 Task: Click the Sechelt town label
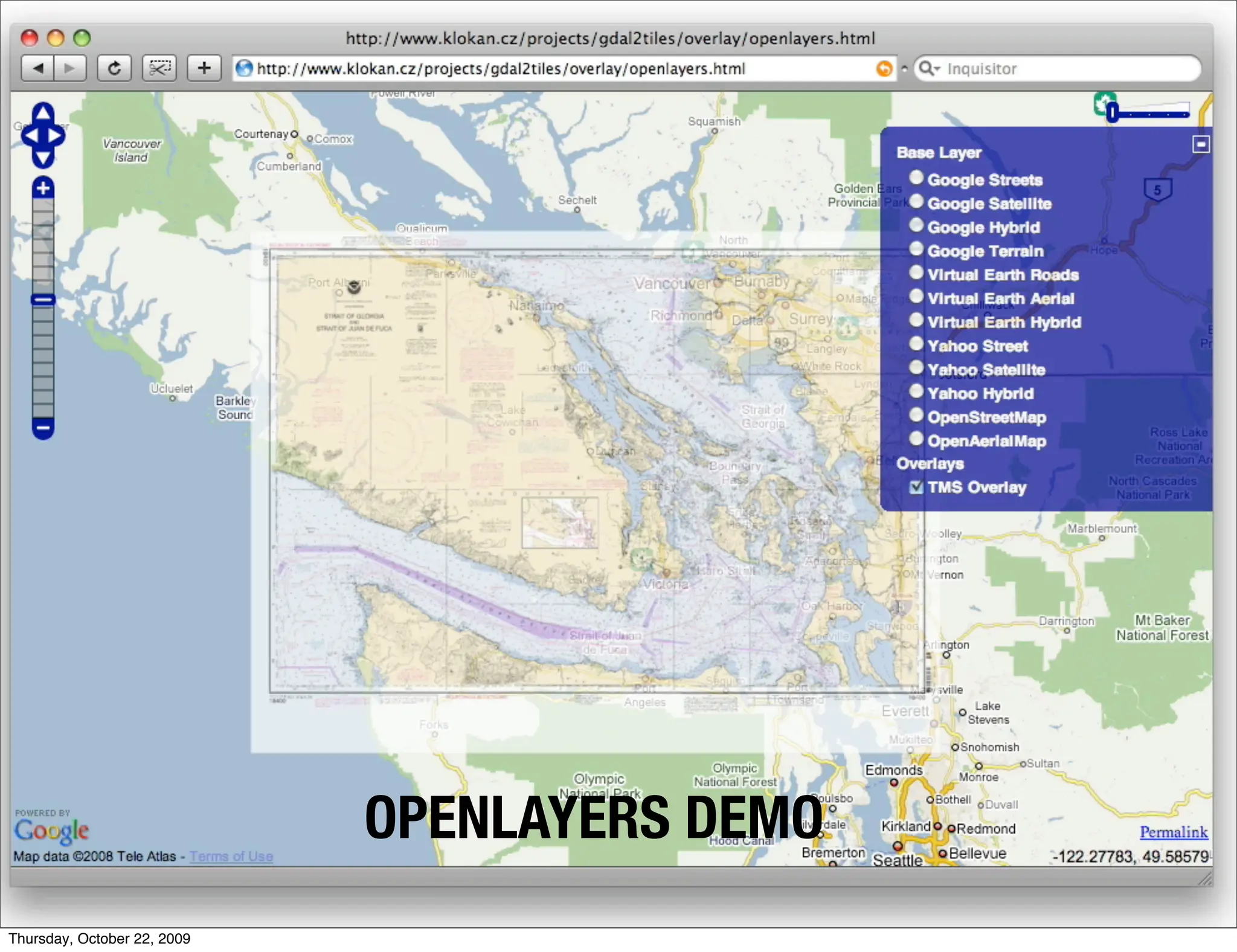(x=577, y=200)
